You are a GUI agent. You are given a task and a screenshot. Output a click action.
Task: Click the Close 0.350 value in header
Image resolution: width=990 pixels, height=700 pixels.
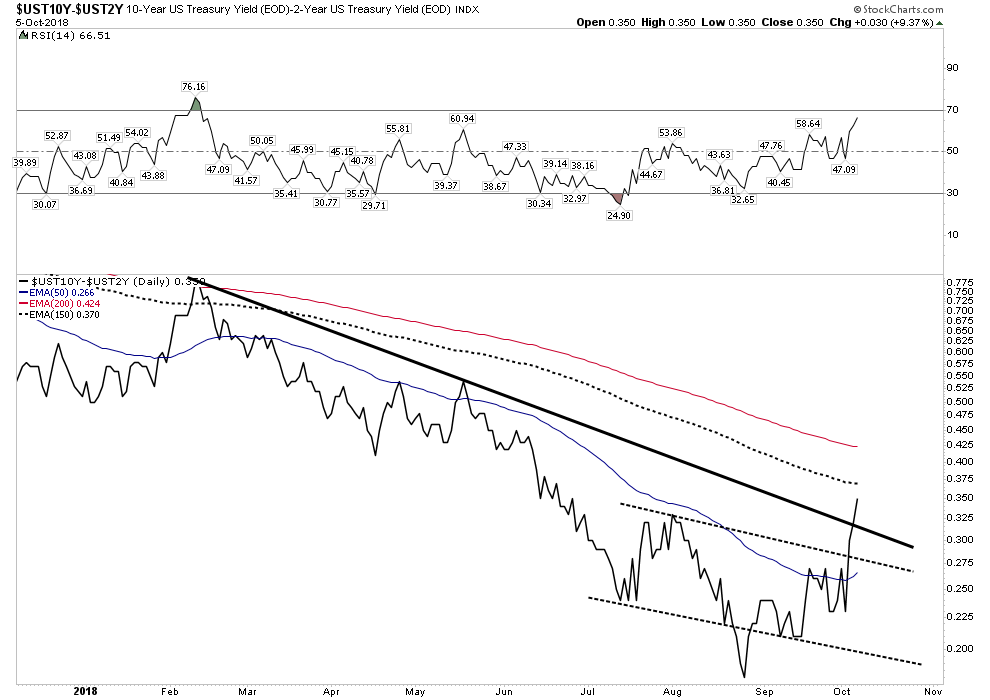[792, 22]
